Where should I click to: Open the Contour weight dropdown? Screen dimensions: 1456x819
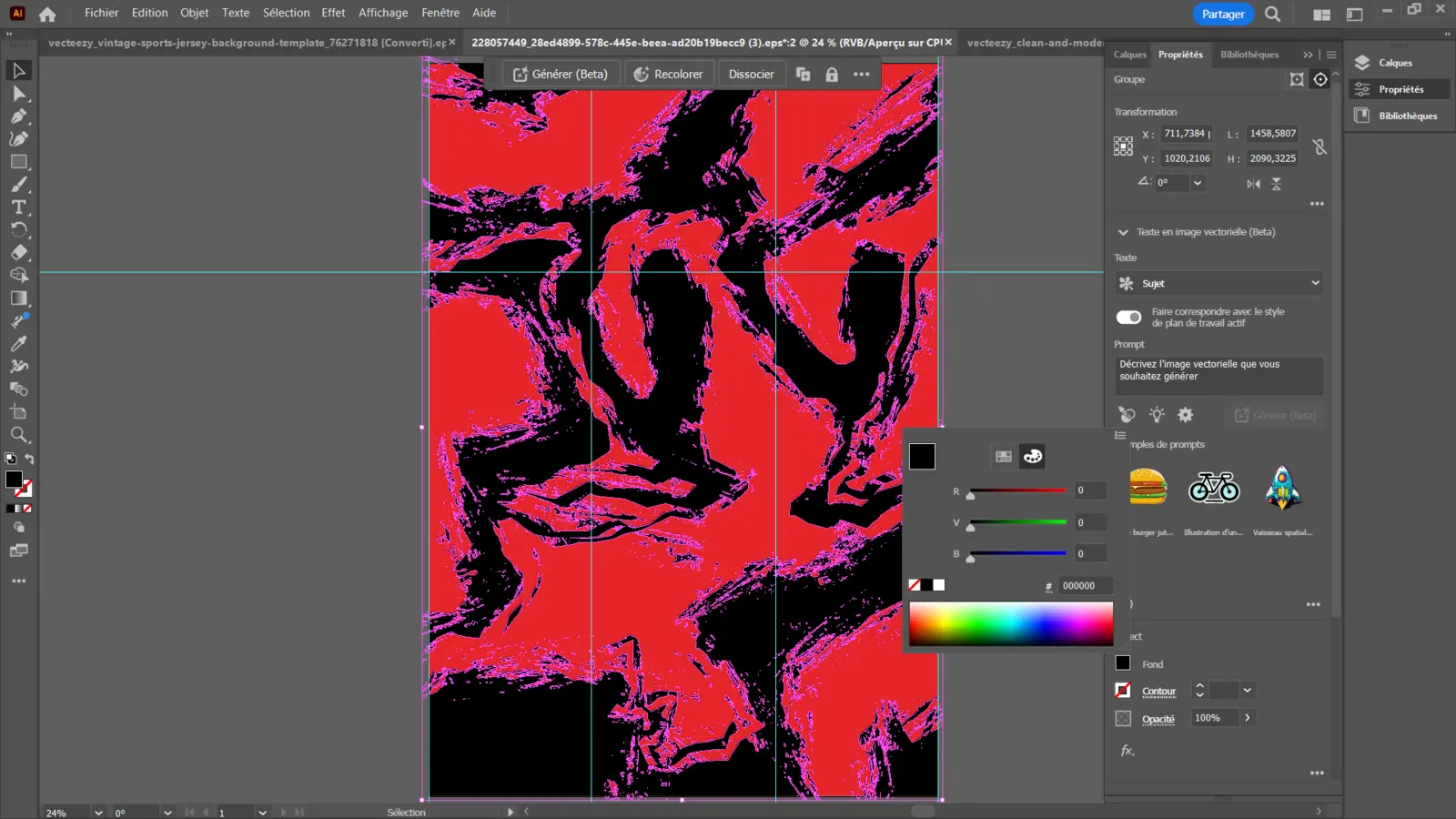click(1248, 691)
